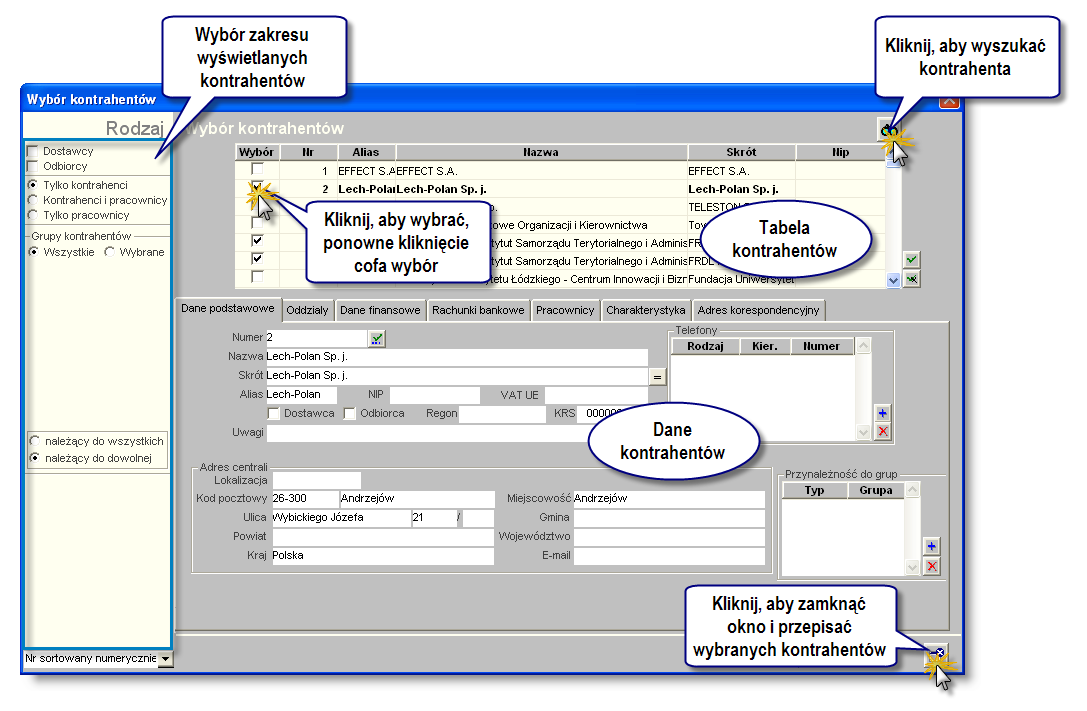Click the Miejscowość field with Andrzejów
Image resolution: width=1087 pixels, height=711 pixels.
(x=669, y=498)
